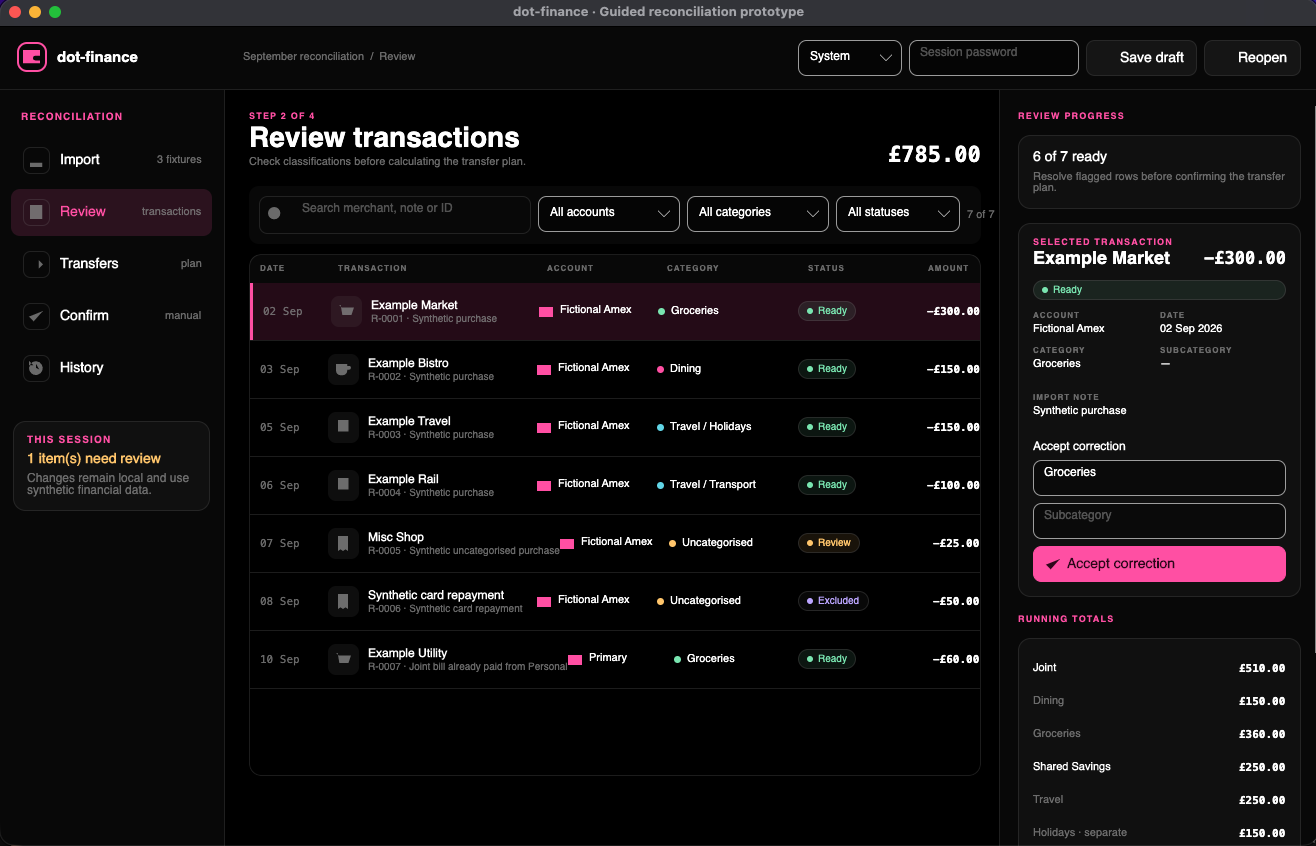Select the Example Bistro transaction name
The height and width of the screenshot is (846, 1316).
point(408,363)
